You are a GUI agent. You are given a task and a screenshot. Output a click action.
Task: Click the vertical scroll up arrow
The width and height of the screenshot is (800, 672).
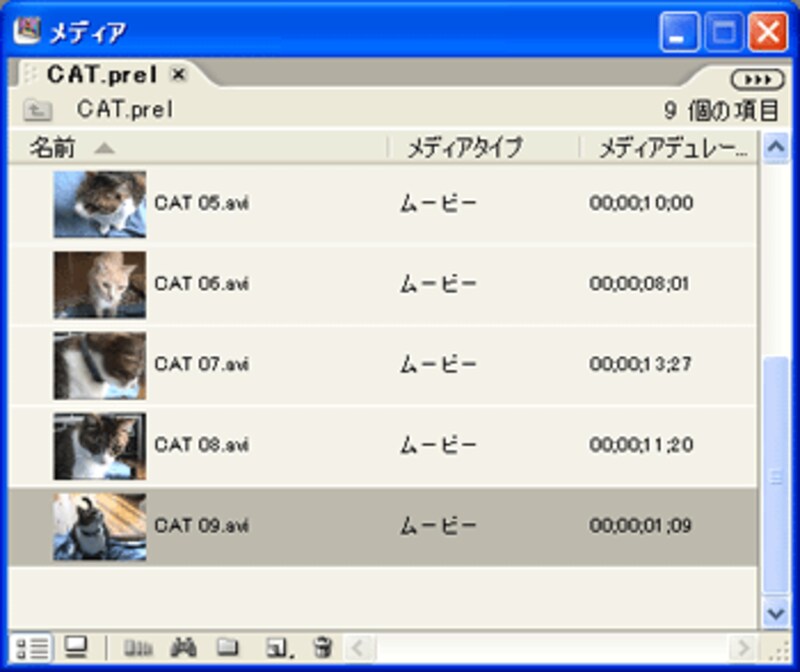coord(776,147)
